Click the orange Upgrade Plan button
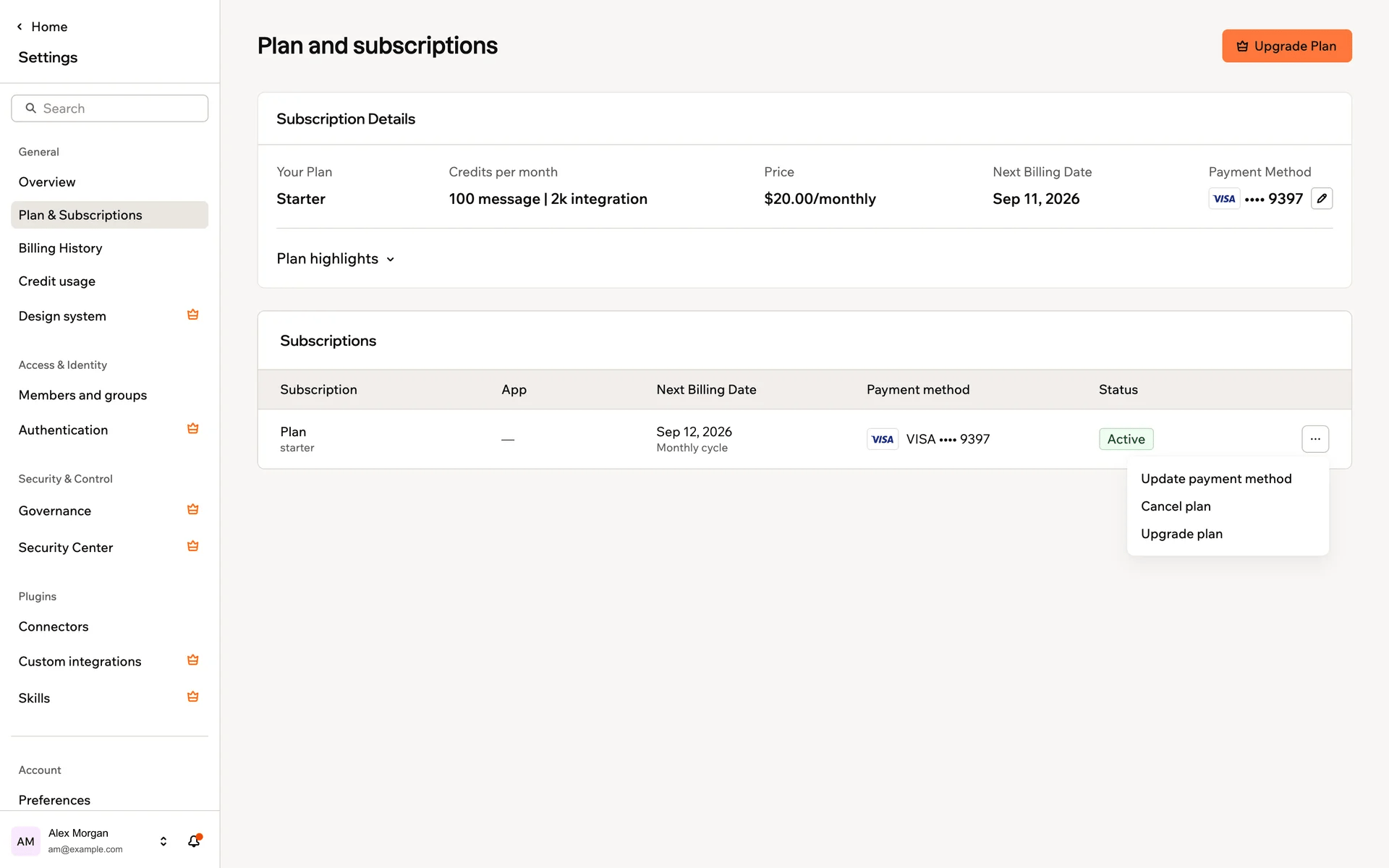This screenshot has width=1389, height=868. click(x=1286, y=46)
